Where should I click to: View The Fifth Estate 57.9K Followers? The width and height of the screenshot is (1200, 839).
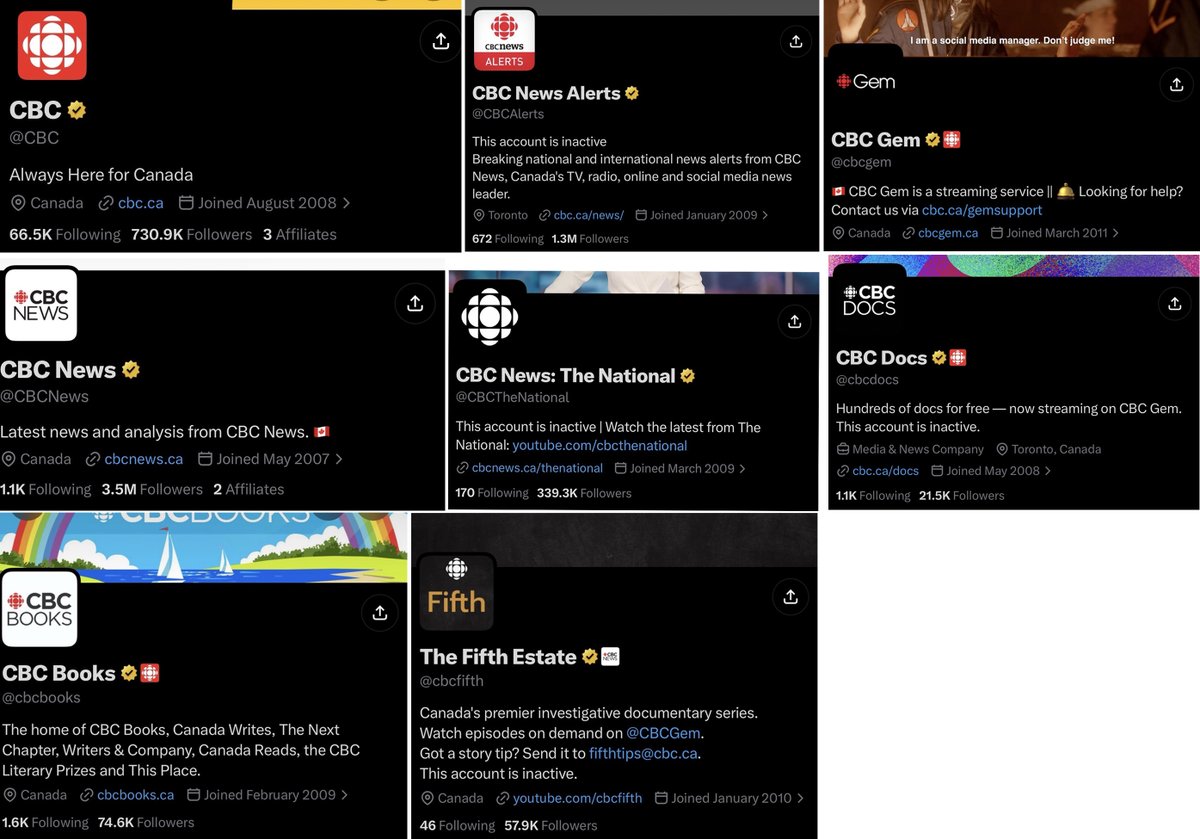(x=551, y=826)
